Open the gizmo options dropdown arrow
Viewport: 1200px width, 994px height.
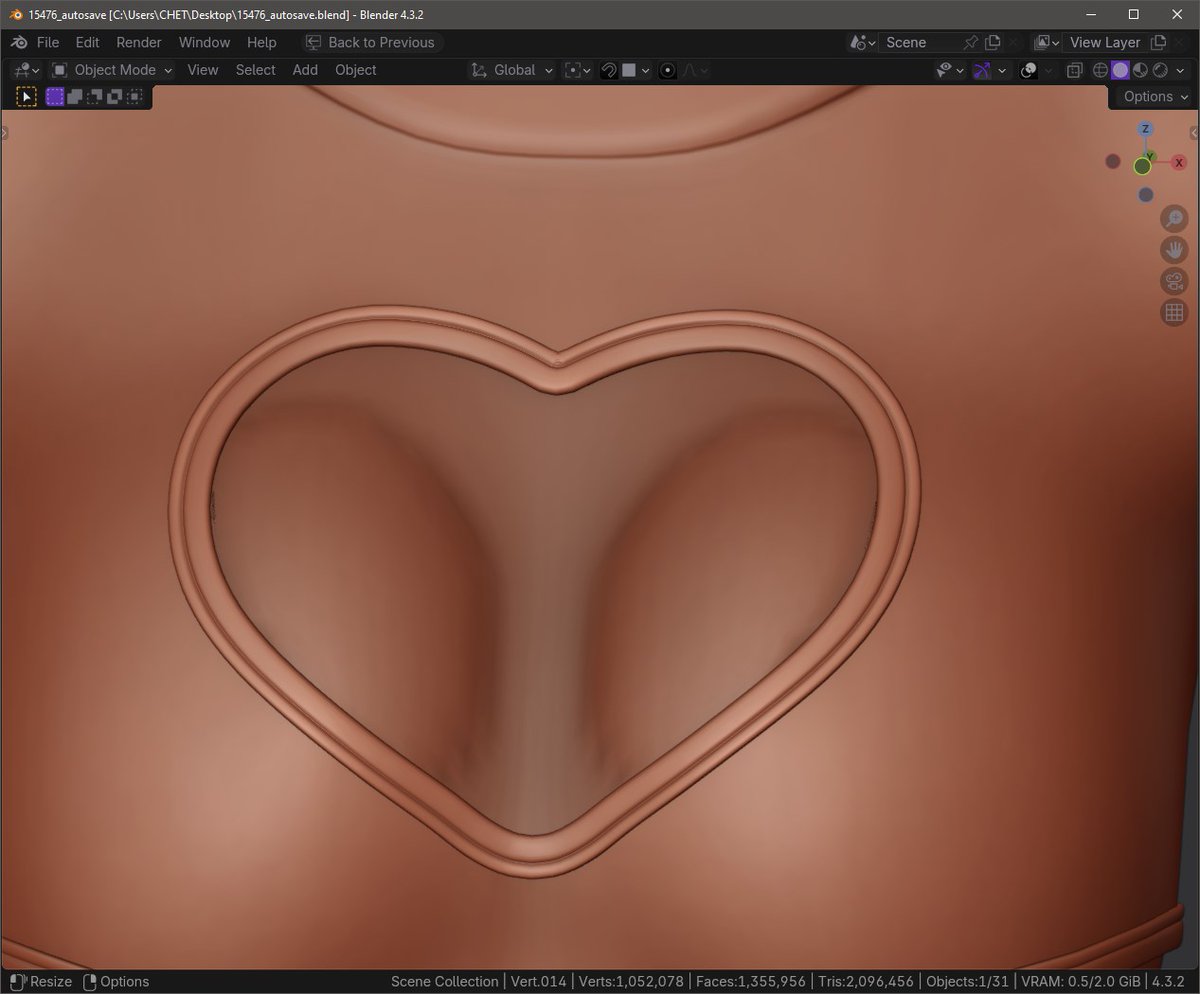pos(1002,70)
